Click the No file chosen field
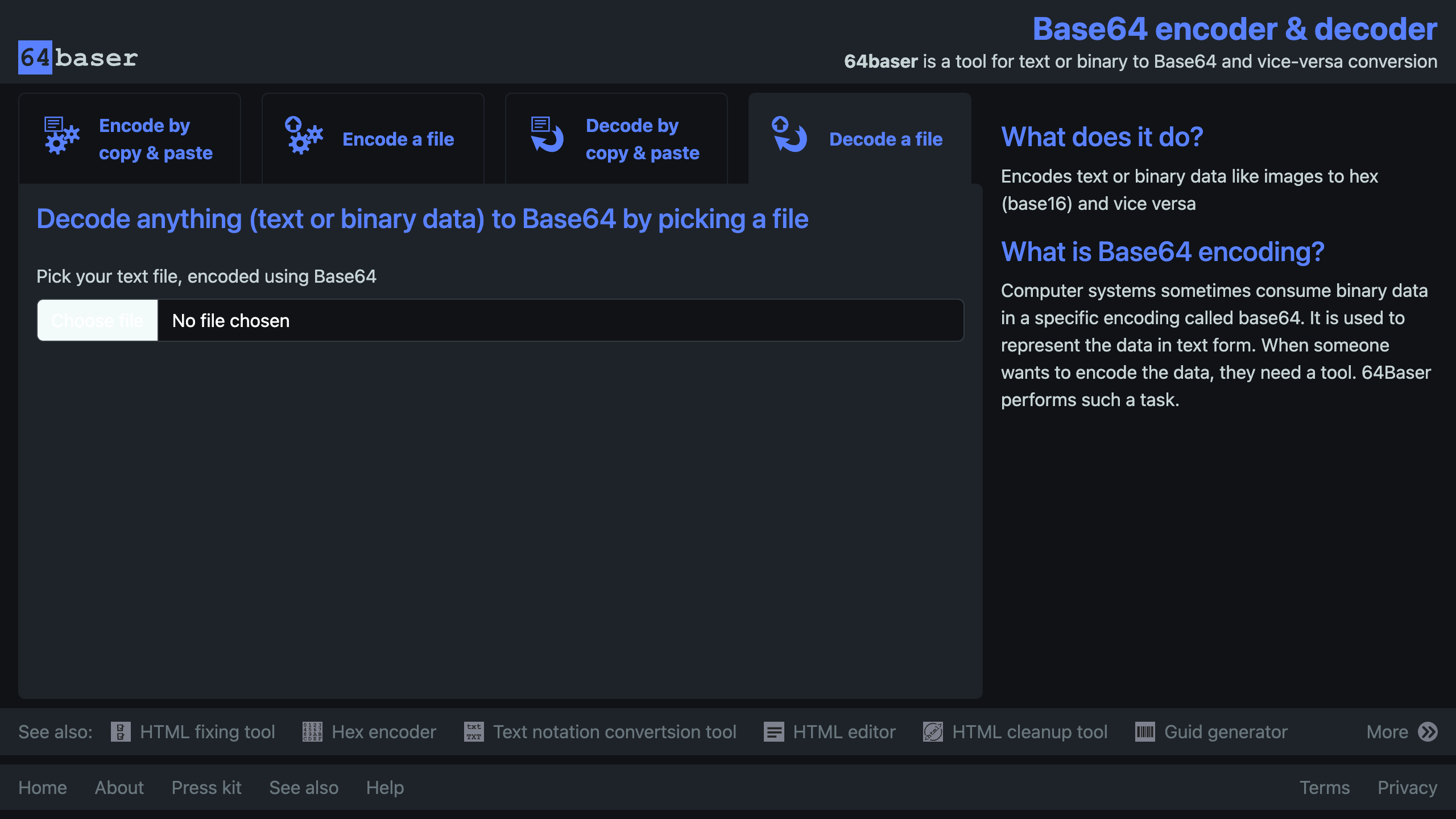Image resolution: width=1456 pixels, height=819 pixels. [x=560, y=321]
